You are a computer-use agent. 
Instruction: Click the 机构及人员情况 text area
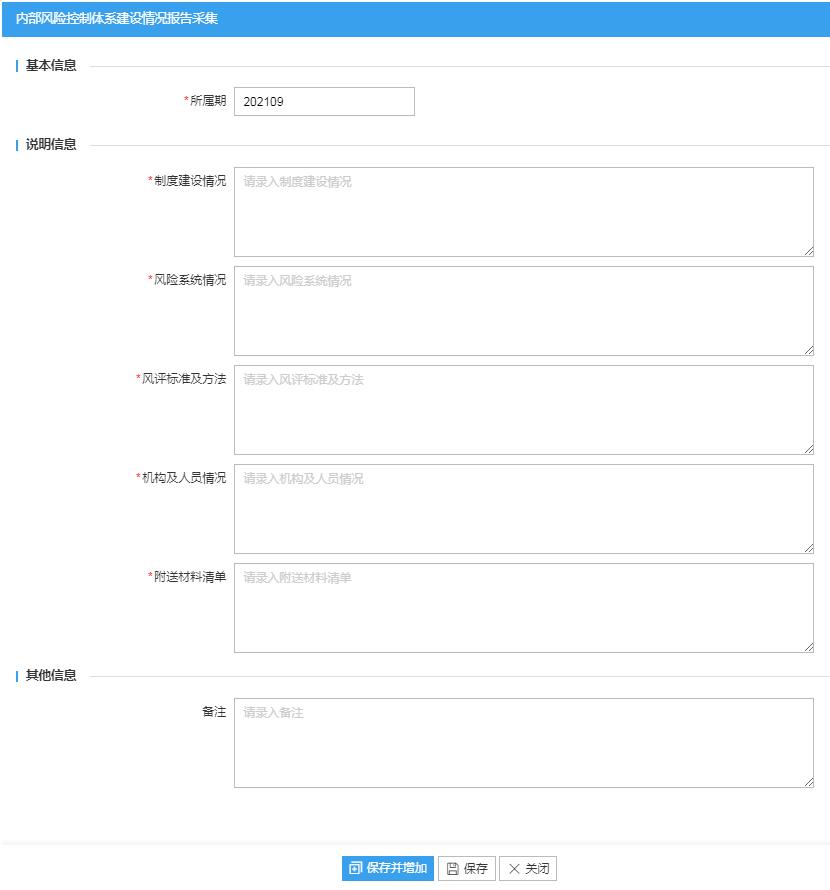coord(523,509)
